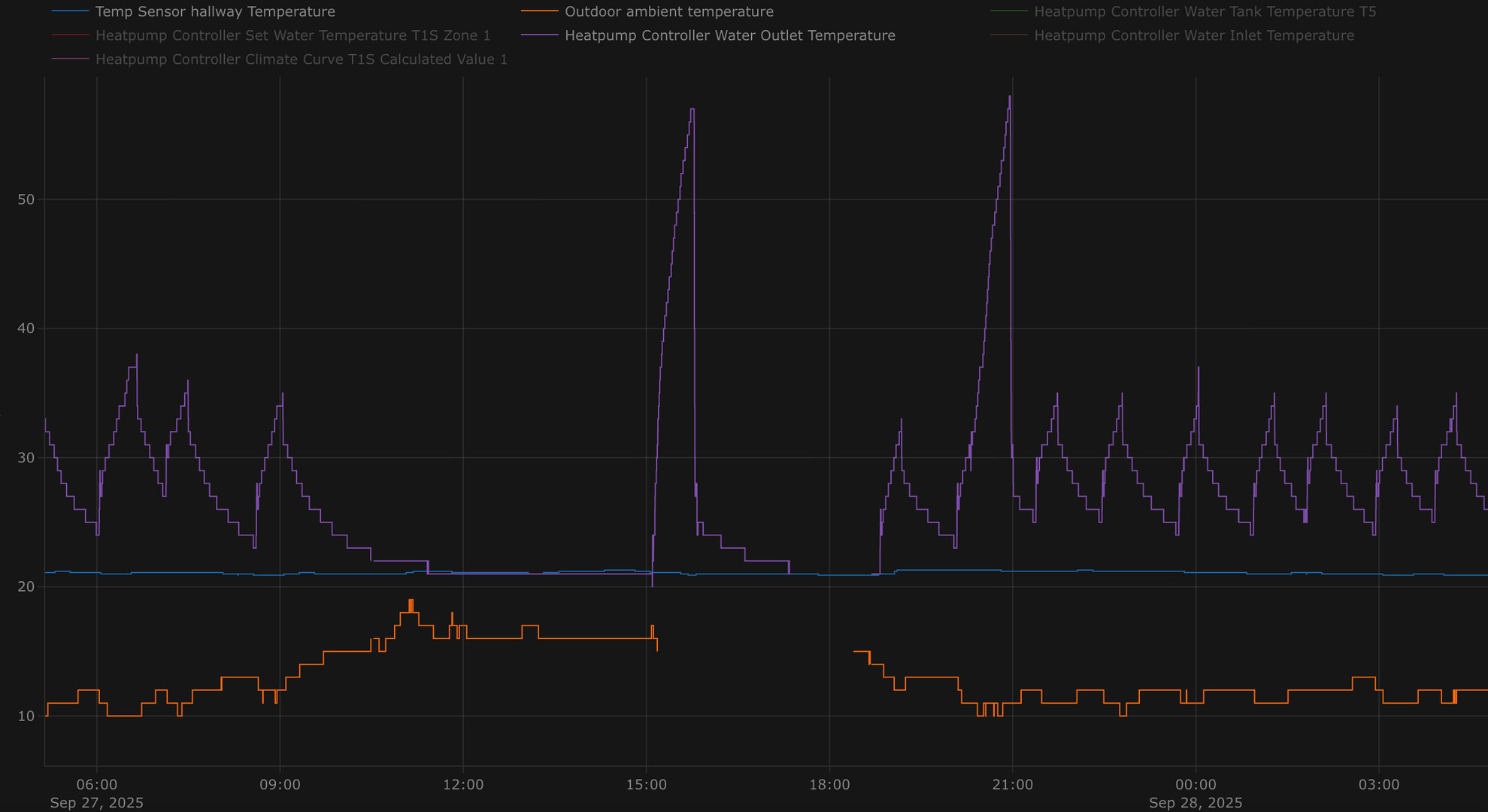Click the 15:00 x-axis tick label
The image size is (1488, 812).
pyautogui.click(x=647, y=785)
